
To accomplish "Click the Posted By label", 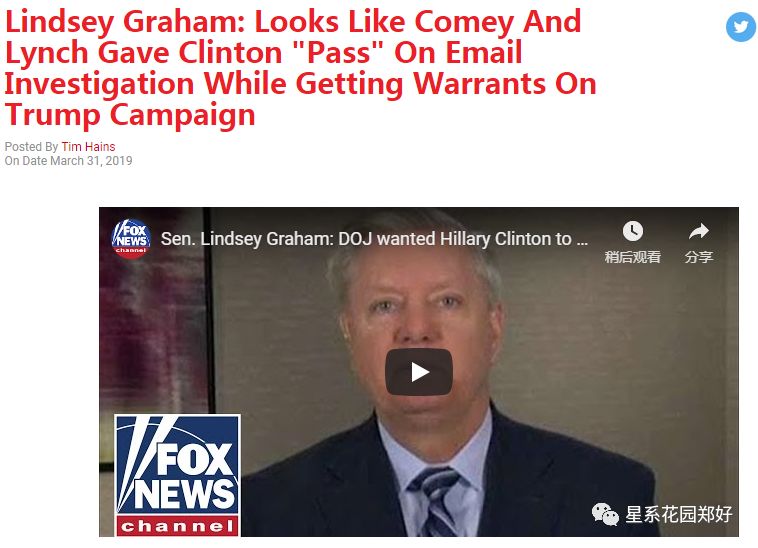I will [31, 146].
